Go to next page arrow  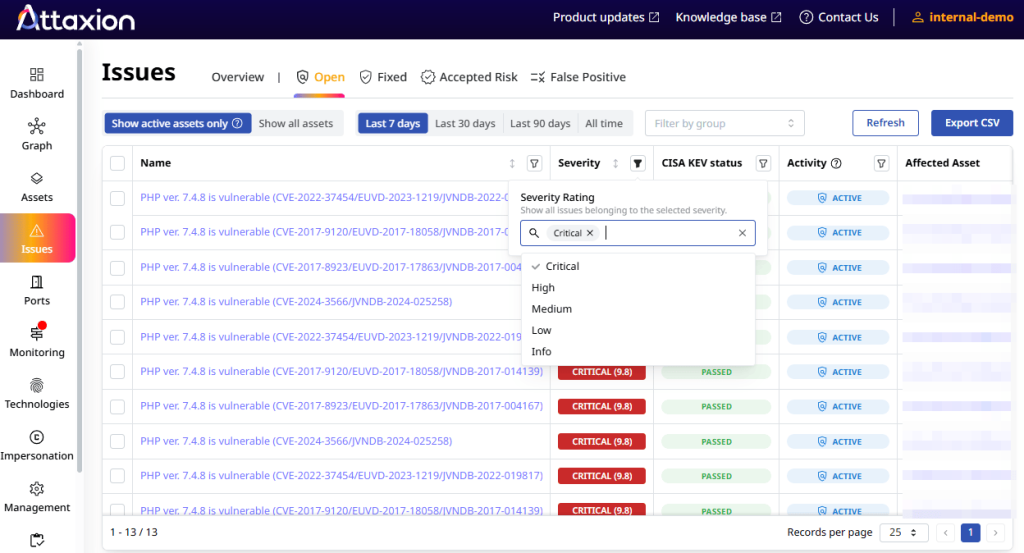(x=995, y=533)
